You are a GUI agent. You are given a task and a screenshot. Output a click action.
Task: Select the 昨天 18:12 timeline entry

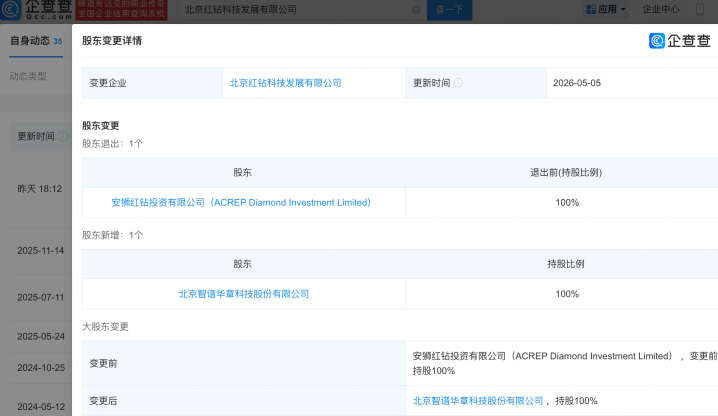pyautogui.click(x=39, y=189)
